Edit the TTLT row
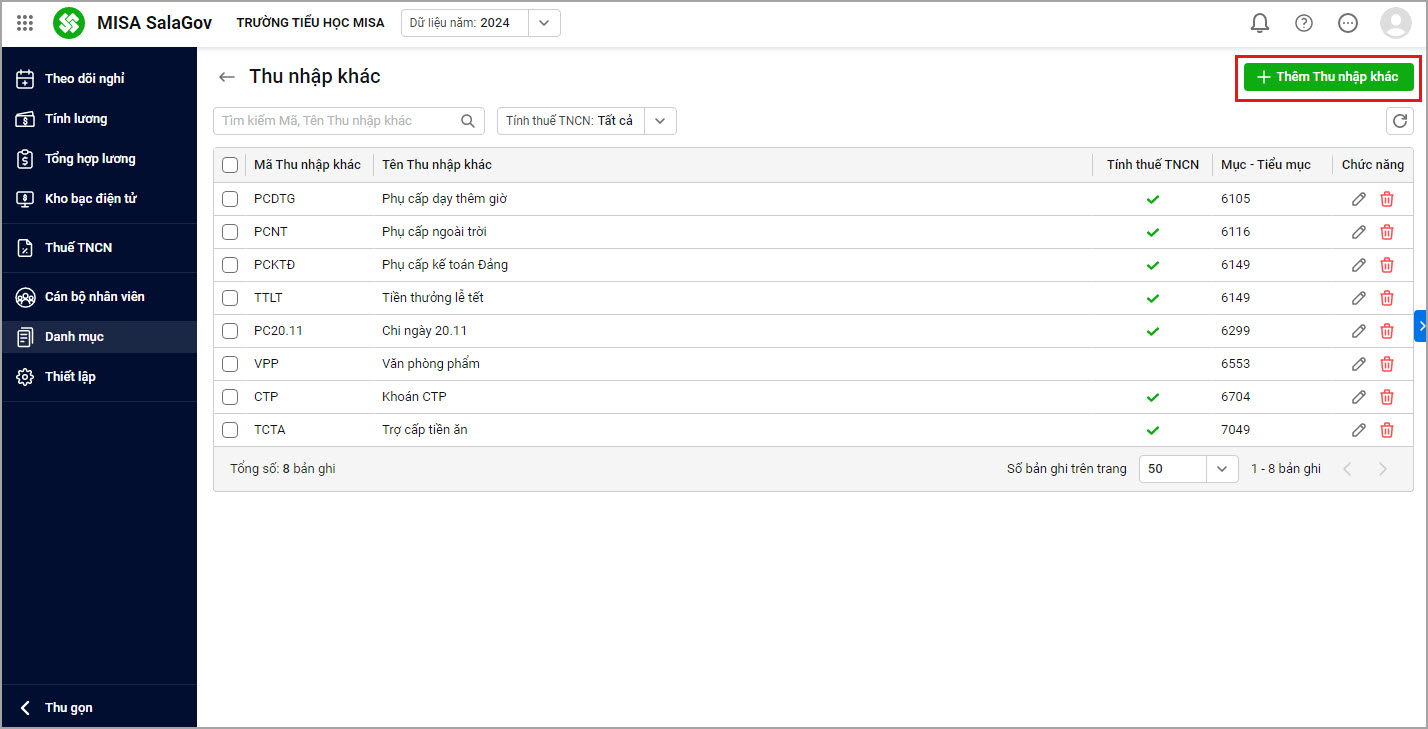The width and height of the screenshot is (1428, 729). click(1359, 298)
